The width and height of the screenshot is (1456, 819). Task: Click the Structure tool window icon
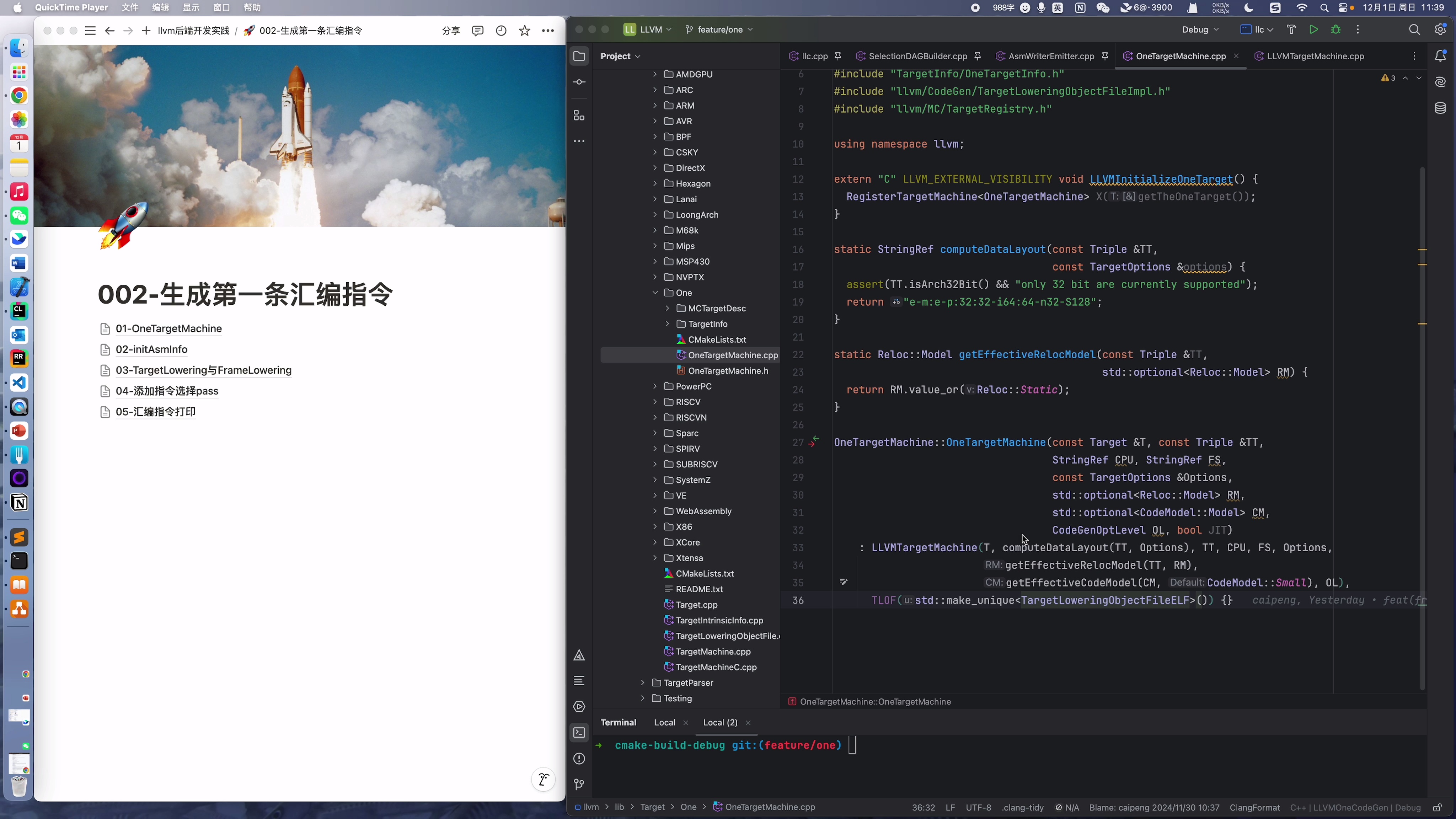pos(579,115)
